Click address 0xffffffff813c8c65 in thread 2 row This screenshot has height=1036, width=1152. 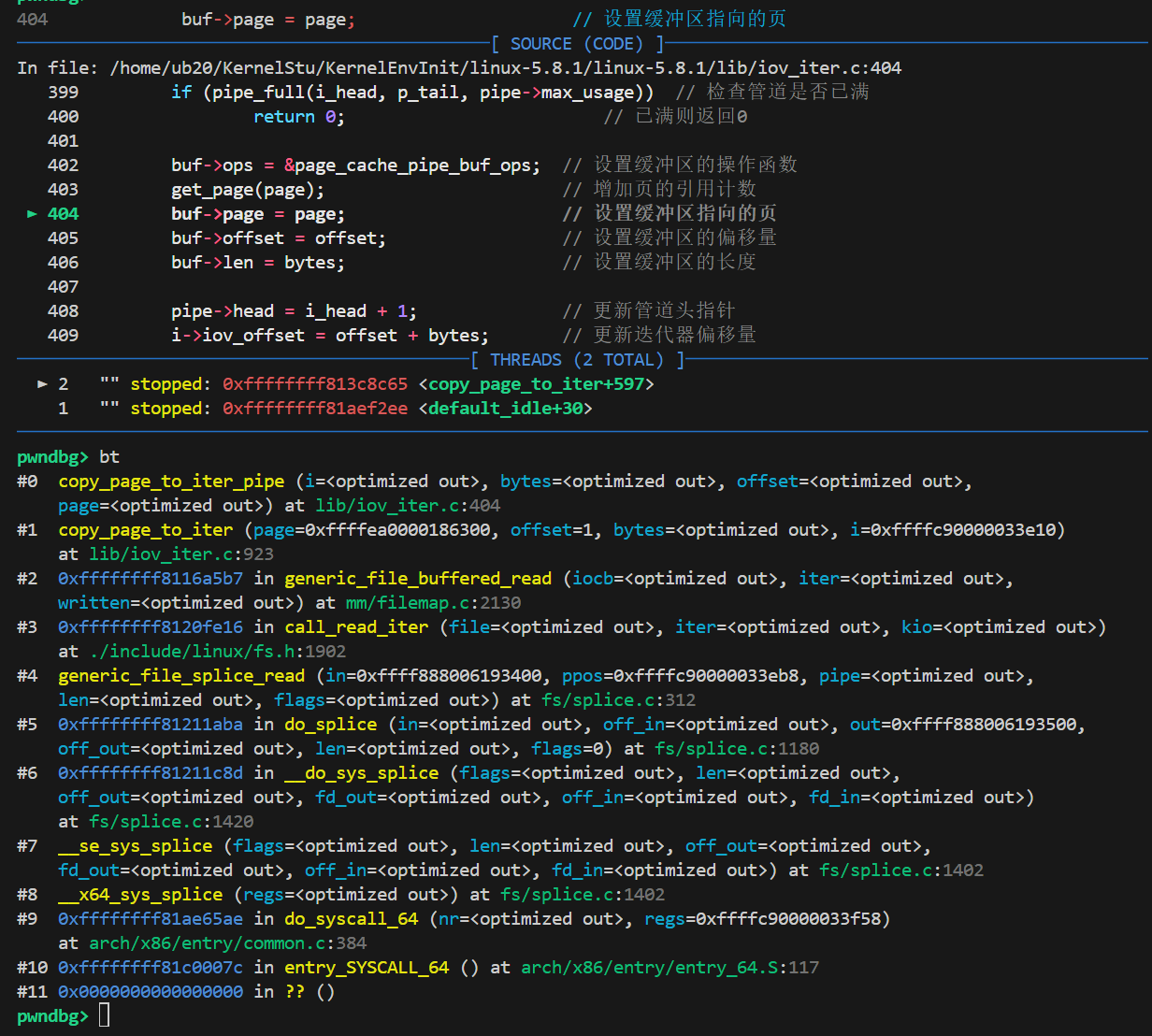315,384
